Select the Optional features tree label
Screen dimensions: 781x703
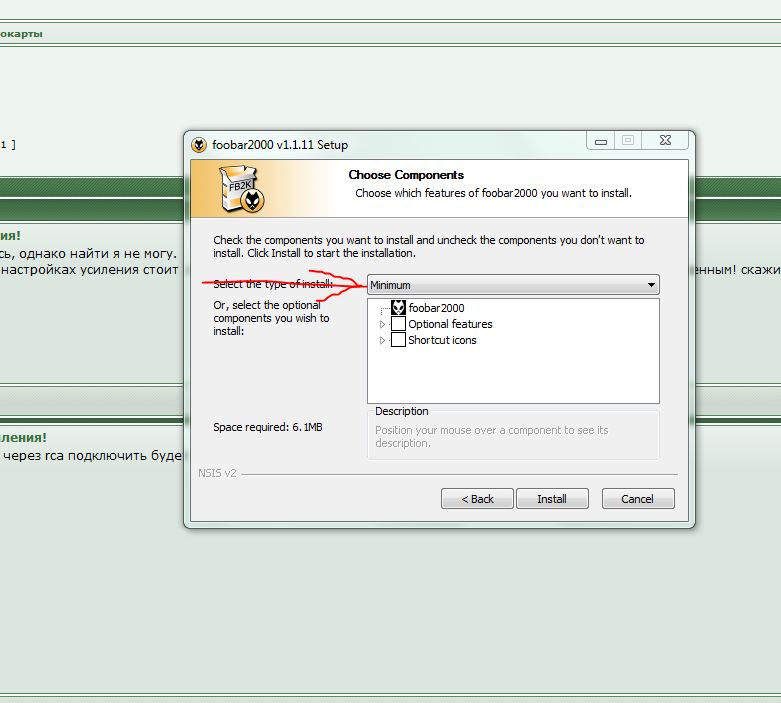(x=450, y=324)
